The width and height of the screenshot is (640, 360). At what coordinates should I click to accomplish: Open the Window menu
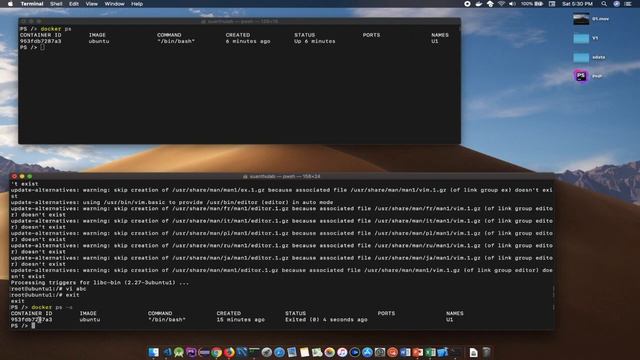114,4
